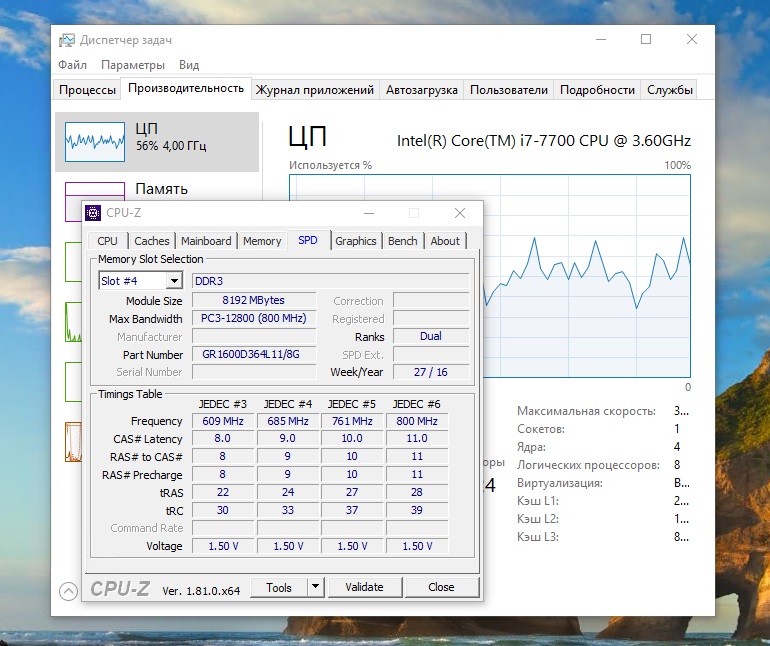Click the Максимальная скорость label

[x=586, y=411]
